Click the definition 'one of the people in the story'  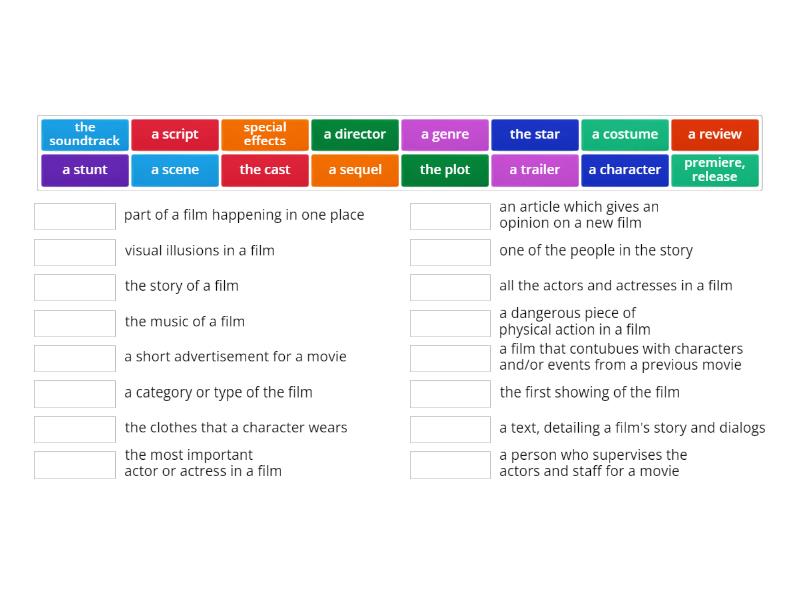click(x=596, y=251)
